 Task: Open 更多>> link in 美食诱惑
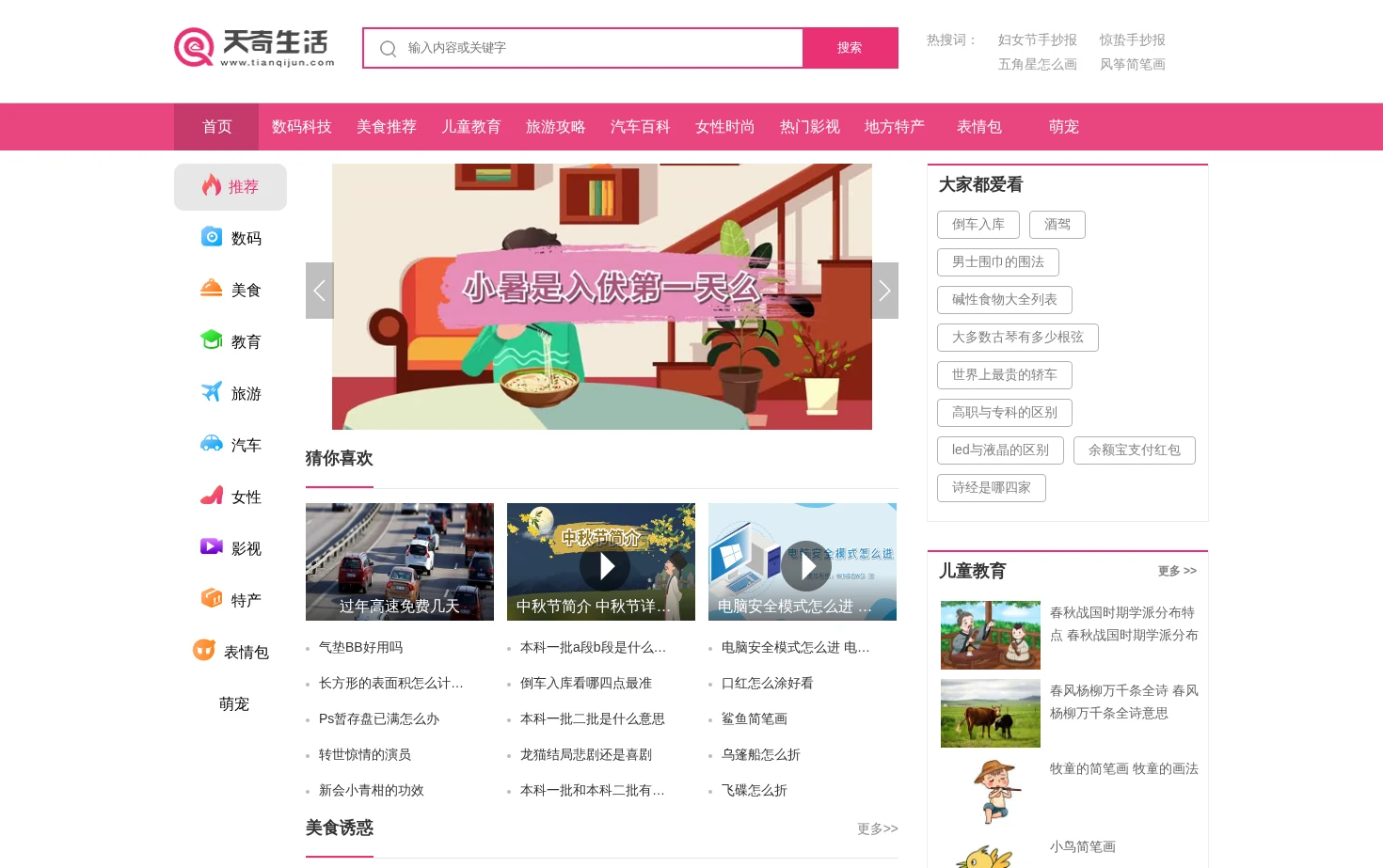click(x=877, y=829)
